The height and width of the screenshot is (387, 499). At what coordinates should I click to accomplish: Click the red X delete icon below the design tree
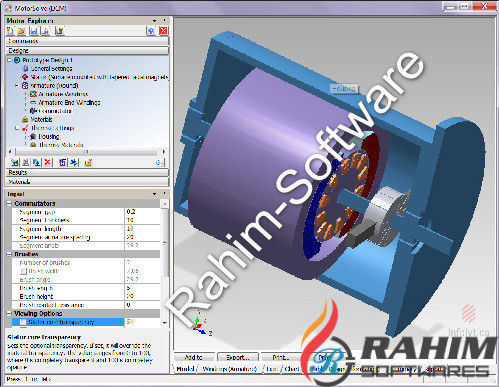click(48, 162)
